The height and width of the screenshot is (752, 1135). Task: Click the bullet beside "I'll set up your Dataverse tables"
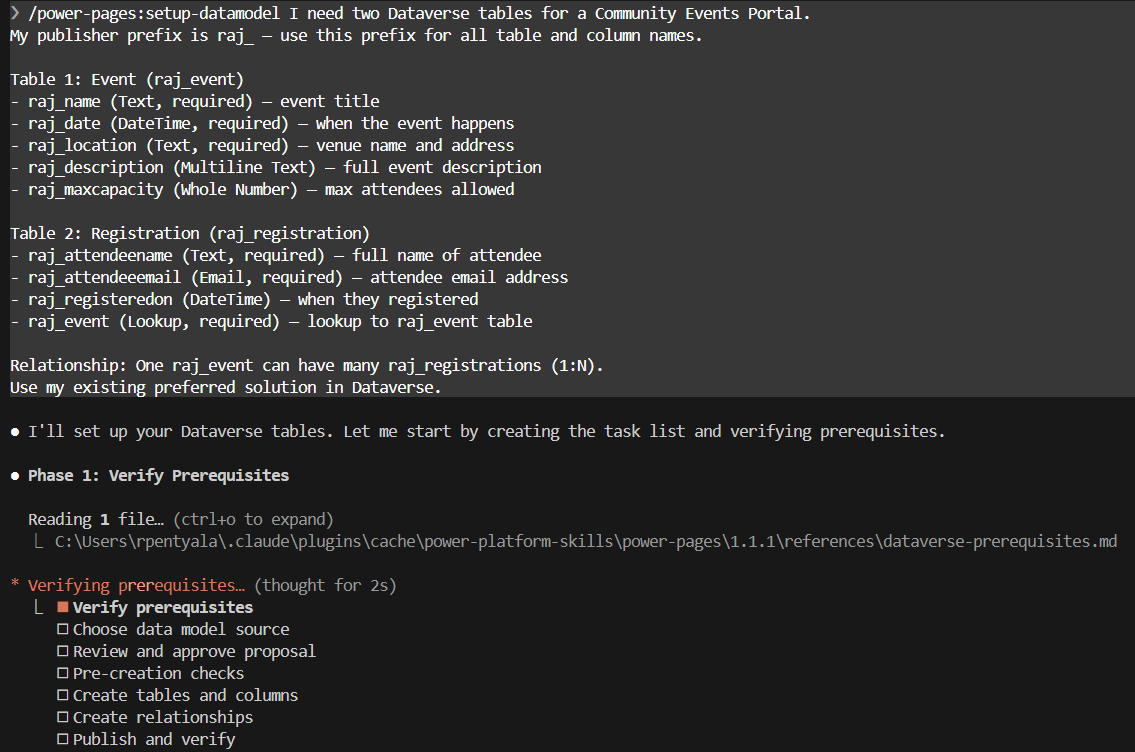pyautogui.click(x=15, y=432)
